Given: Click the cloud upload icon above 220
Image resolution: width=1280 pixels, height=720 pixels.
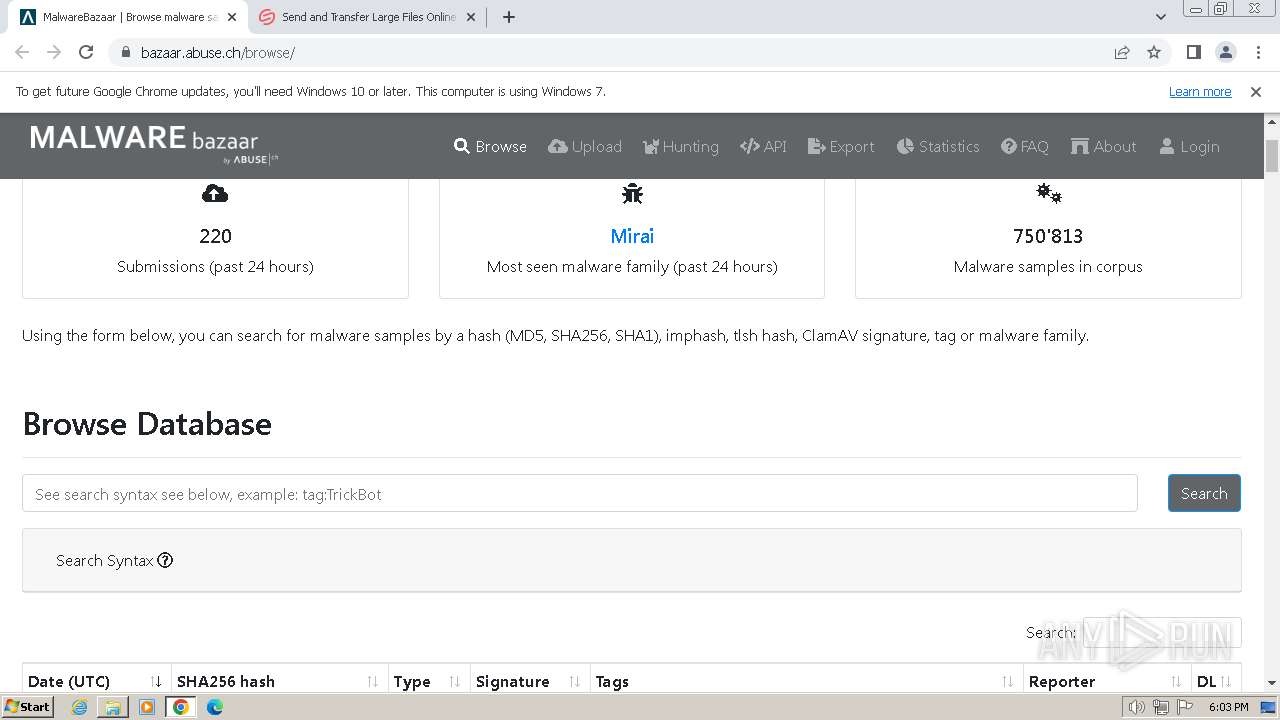Looking at the screenshot, I should pos(215,193).
